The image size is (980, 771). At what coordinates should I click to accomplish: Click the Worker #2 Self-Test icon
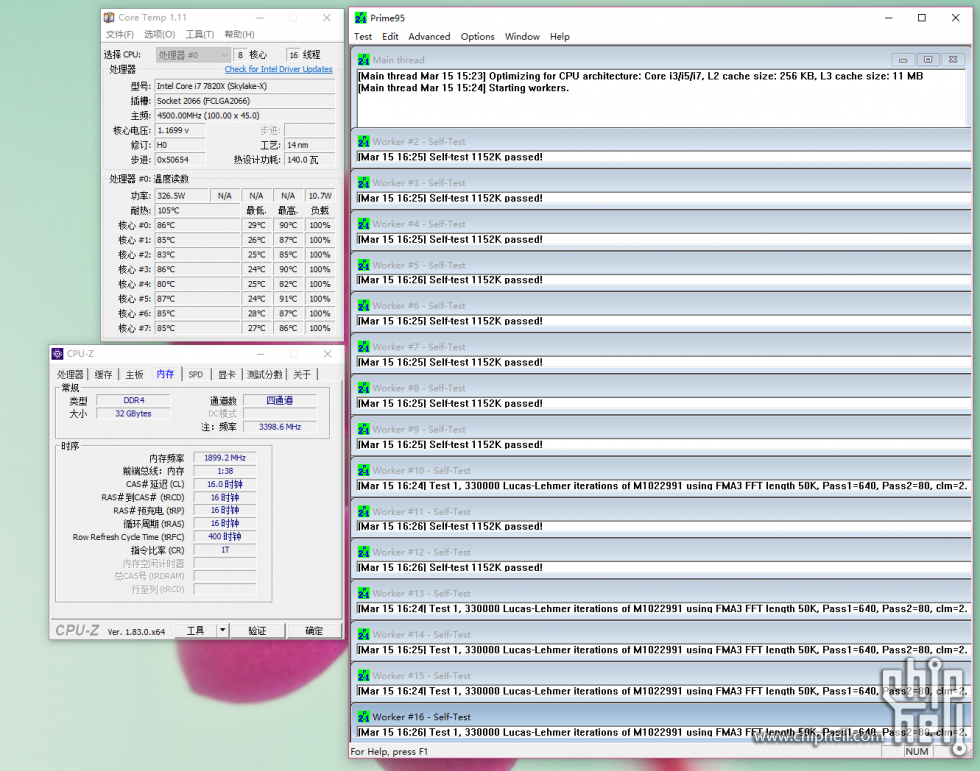(x=364, y=142)
